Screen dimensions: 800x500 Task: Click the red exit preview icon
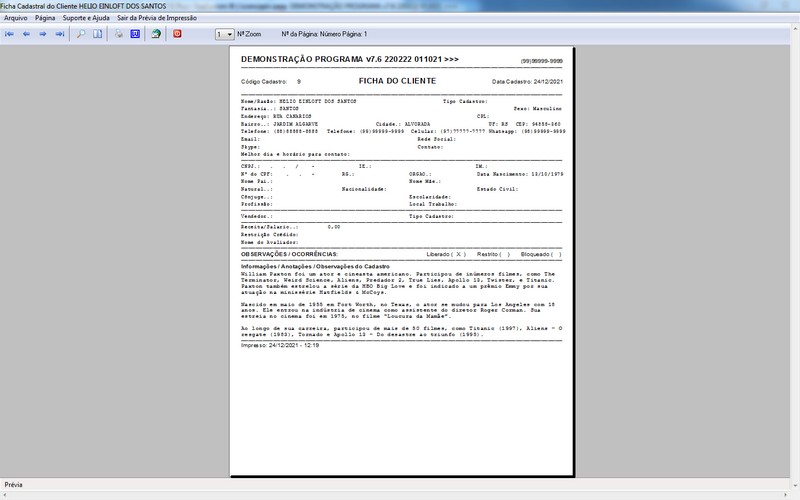point(177,34)
